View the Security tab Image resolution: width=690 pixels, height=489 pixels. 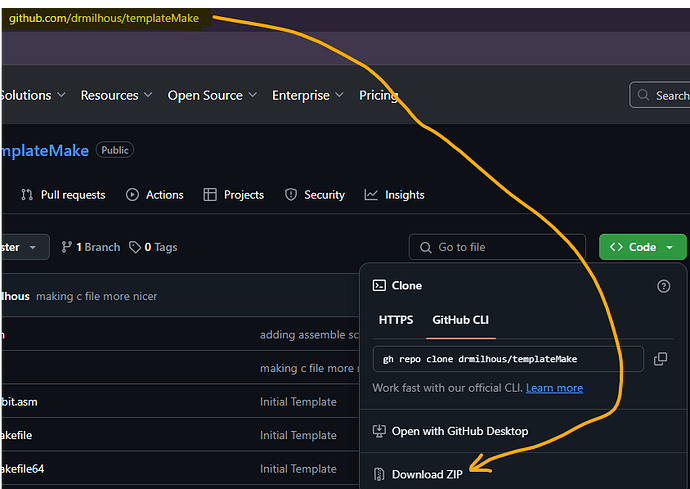point(315,195)
